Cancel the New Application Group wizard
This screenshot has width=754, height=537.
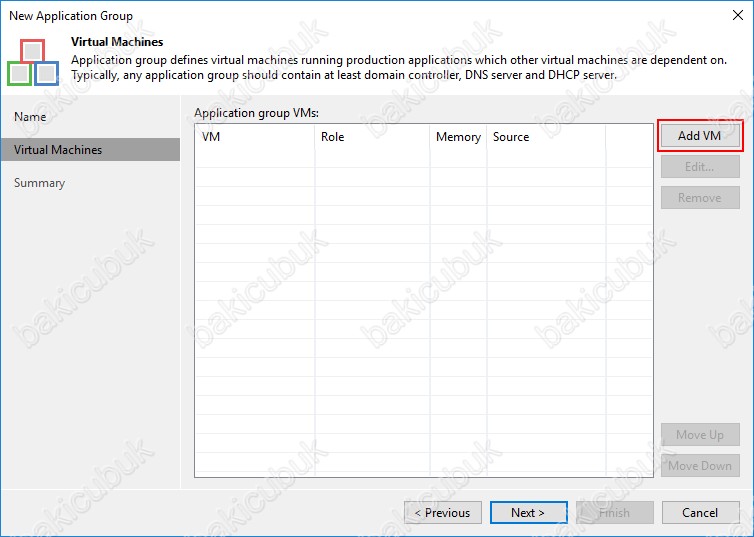tap(700, 512)
